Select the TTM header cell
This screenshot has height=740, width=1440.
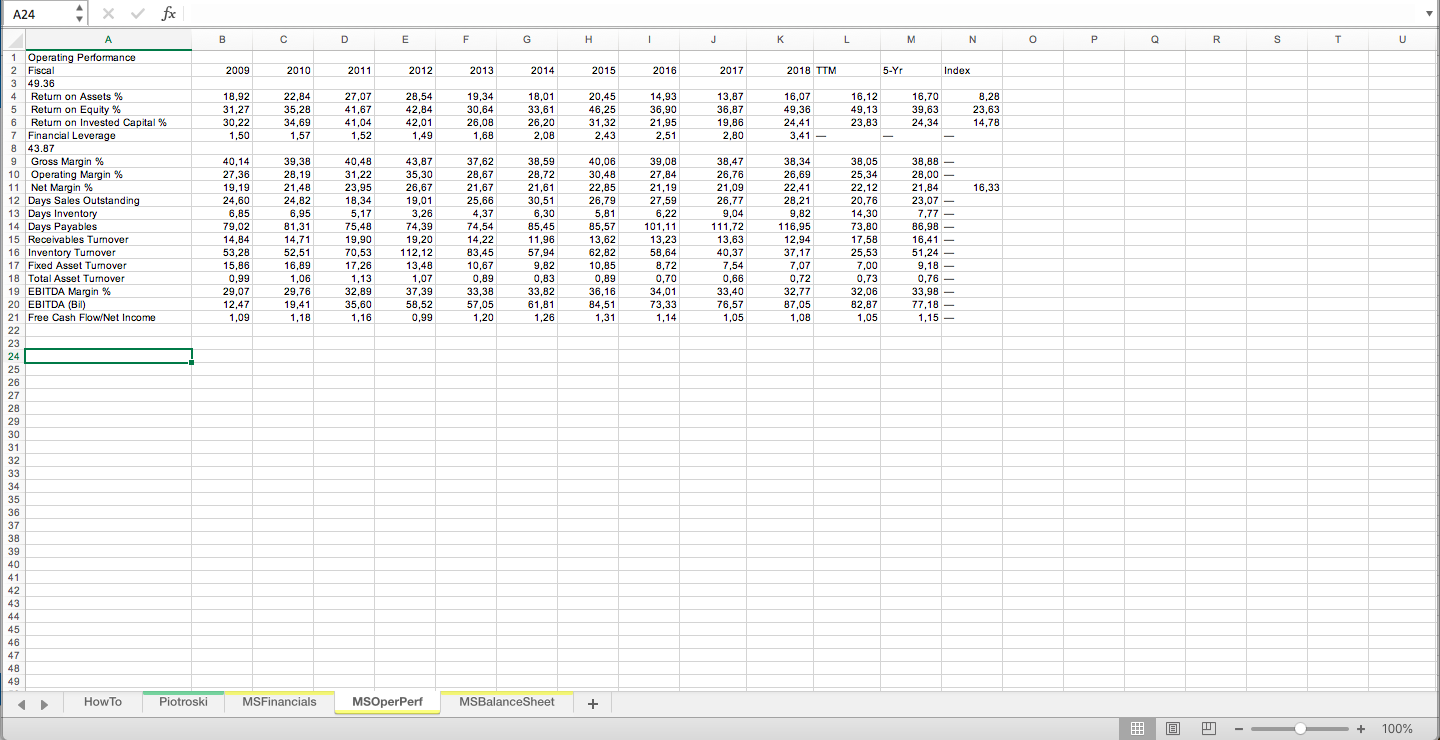(847, 71)
